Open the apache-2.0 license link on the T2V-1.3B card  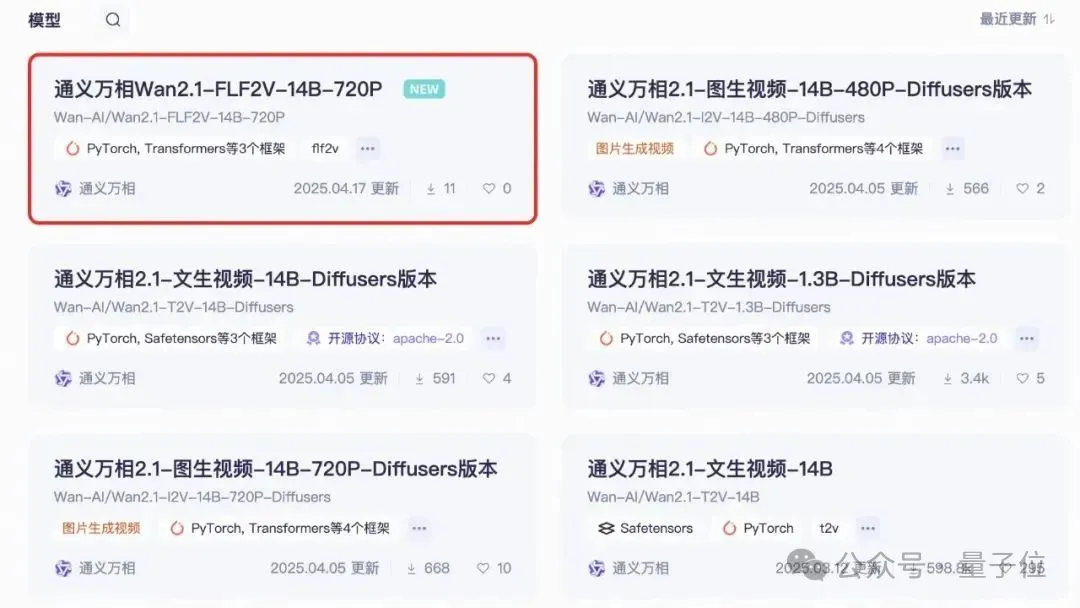[x=962, y=339]
